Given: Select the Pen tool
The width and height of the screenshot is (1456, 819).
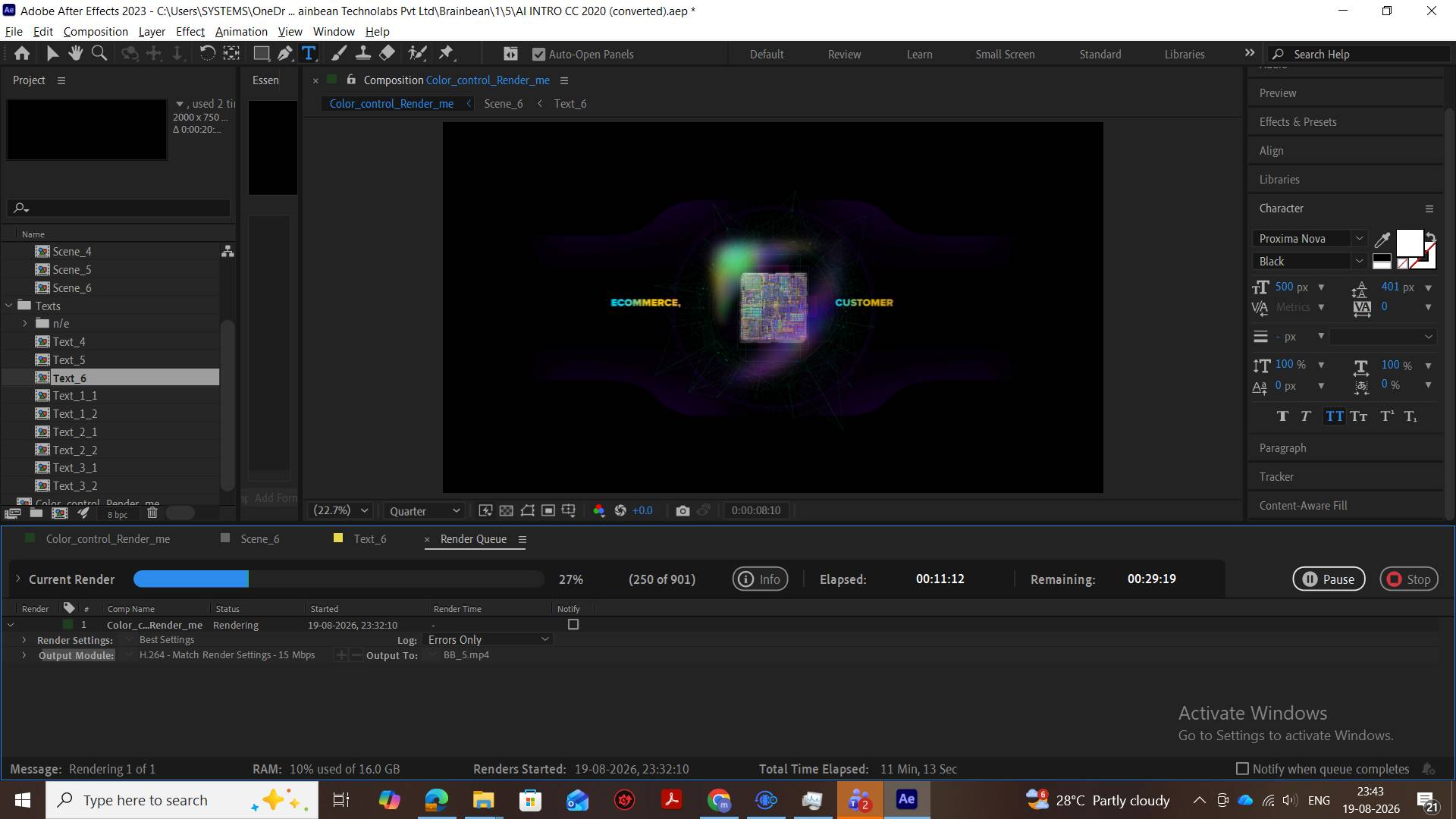Looking at the screenshot, I should tap(285, 53).
